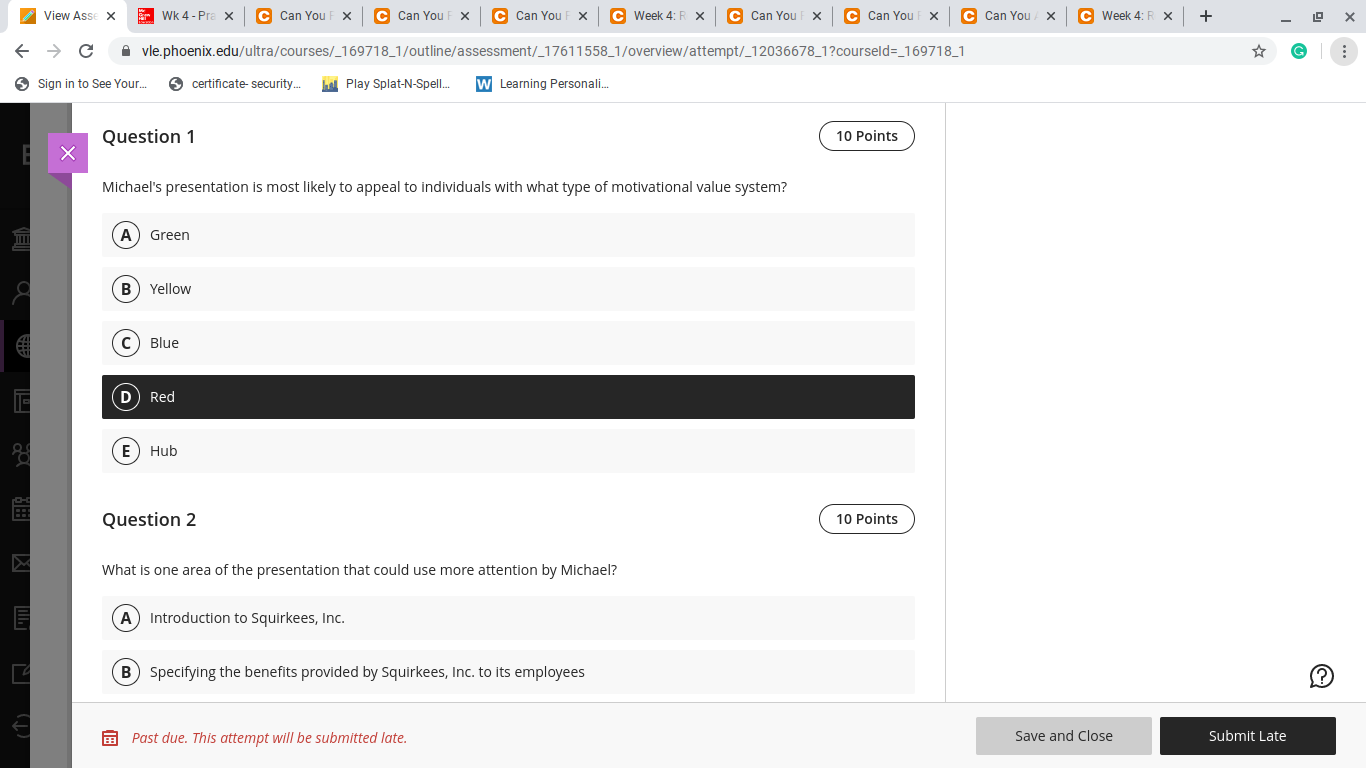Click the red past due calendar icon
Screen dimensions: 1366x768
point(110,738)
